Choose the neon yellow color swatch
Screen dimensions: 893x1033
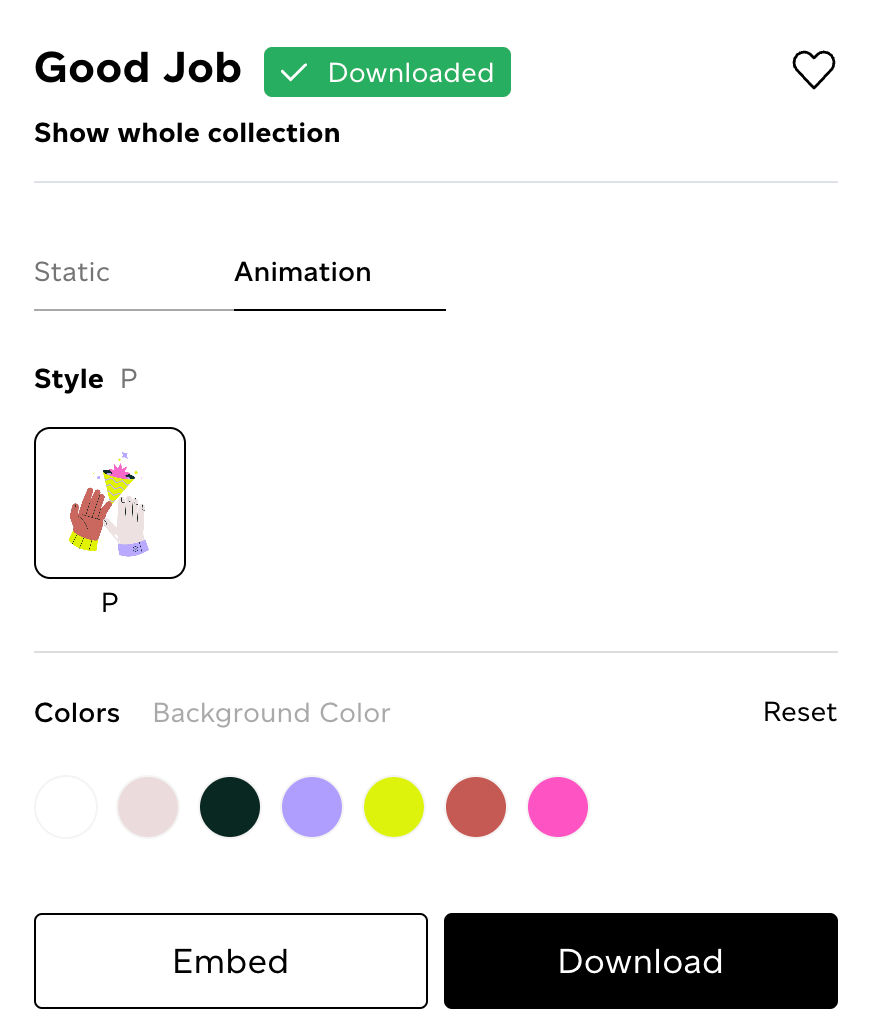click(394, 806)
